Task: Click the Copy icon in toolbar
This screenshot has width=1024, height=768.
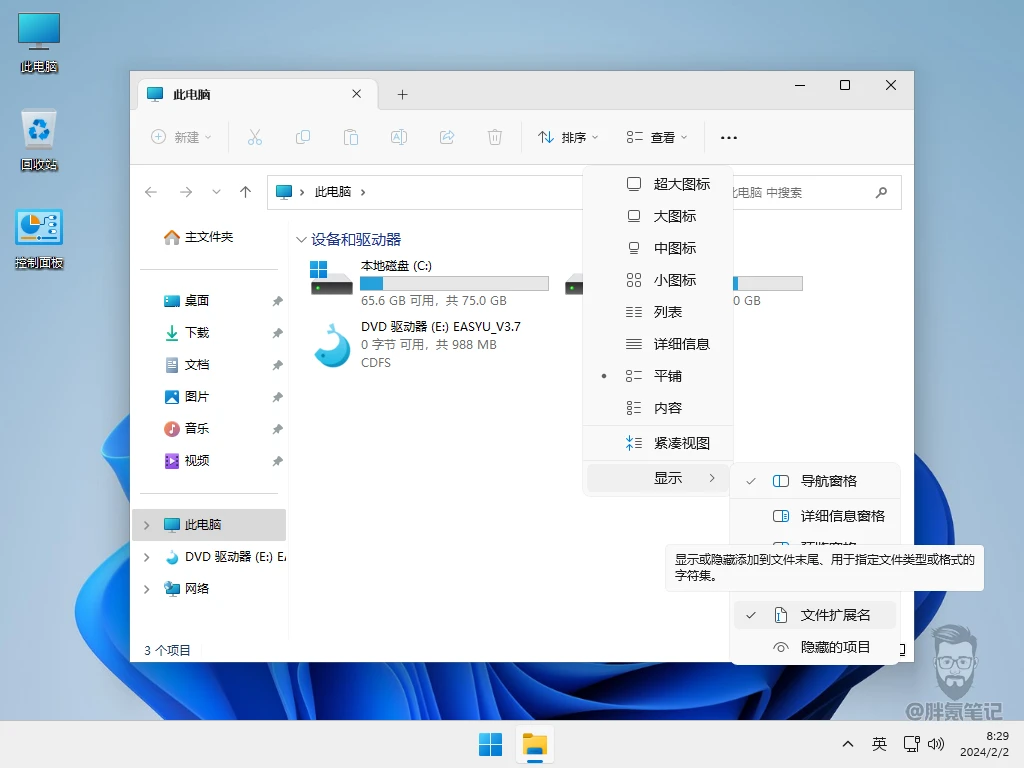Action: [302, 137]
